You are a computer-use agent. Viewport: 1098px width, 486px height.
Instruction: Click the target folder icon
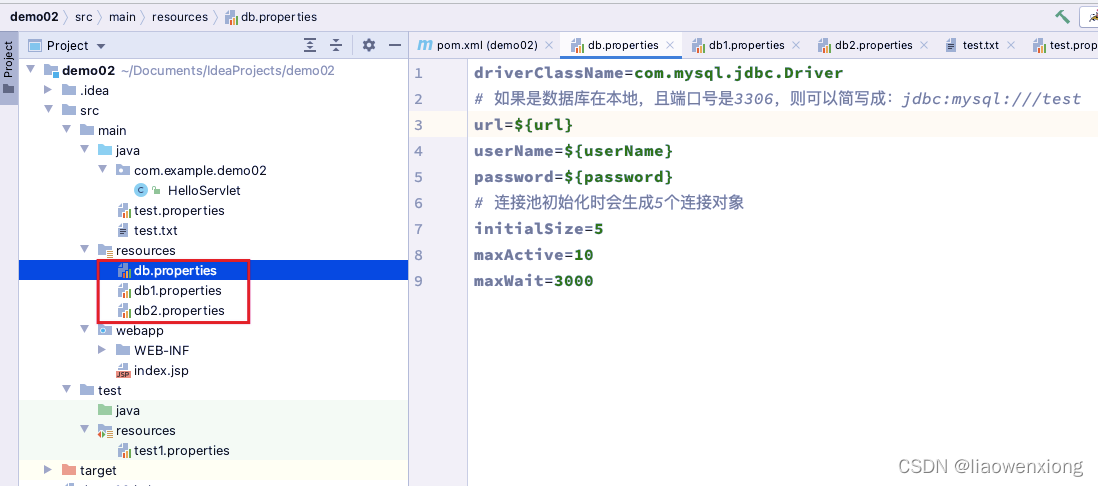click(x=69, y=470)
